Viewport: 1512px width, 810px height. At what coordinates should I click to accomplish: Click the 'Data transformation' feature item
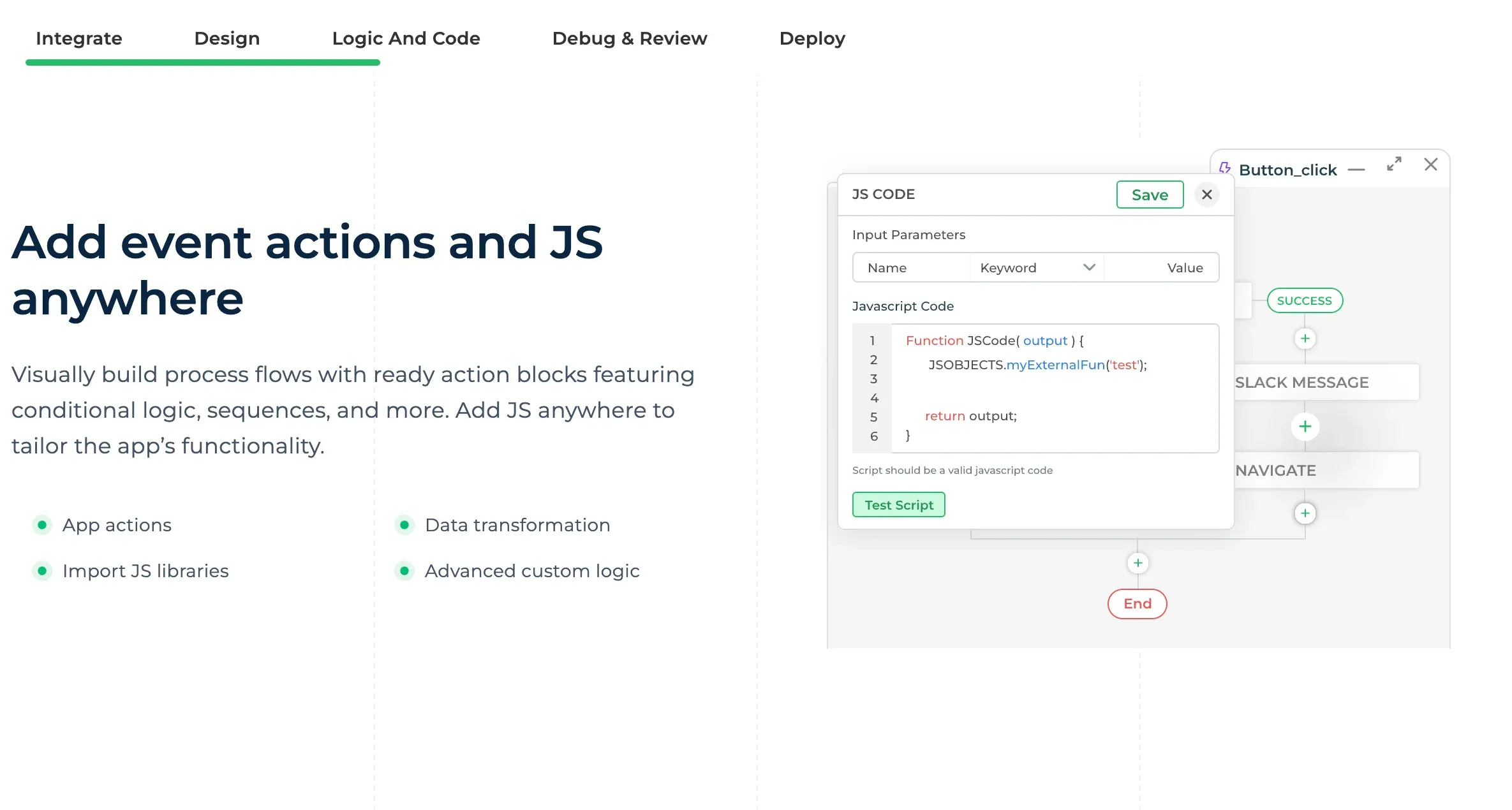pos(503,525)
